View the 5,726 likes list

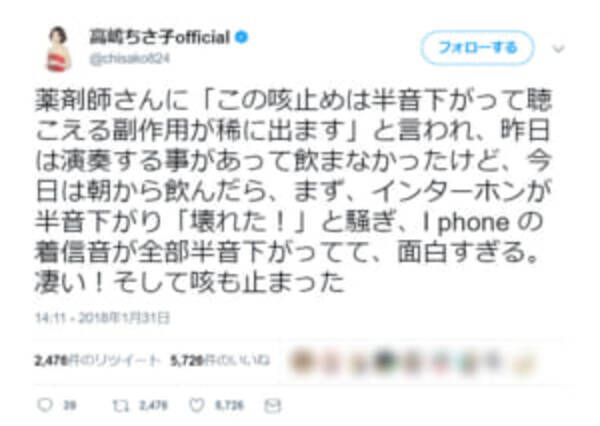click(220, 360)
